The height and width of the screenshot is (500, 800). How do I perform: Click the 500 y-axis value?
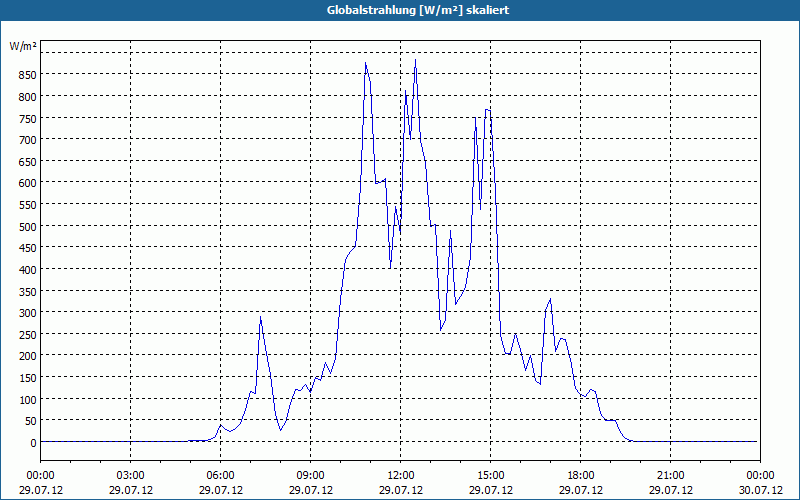coord(28,227)
